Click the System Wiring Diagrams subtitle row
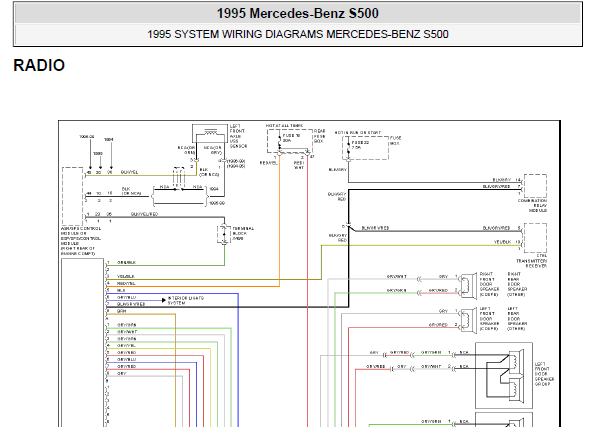Screen dimensions: 603x427 click(298, 34)
